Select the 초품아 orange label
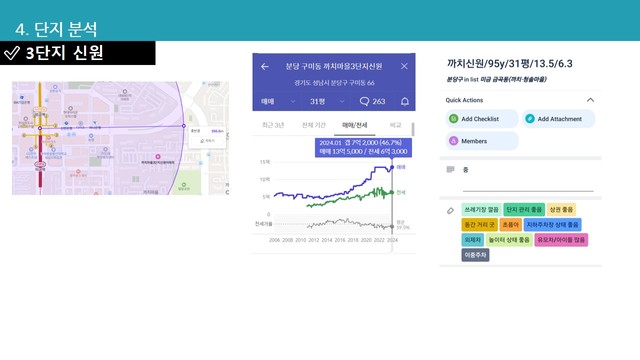The width and height of the screenshot is (640, 360). click(511, 224)
